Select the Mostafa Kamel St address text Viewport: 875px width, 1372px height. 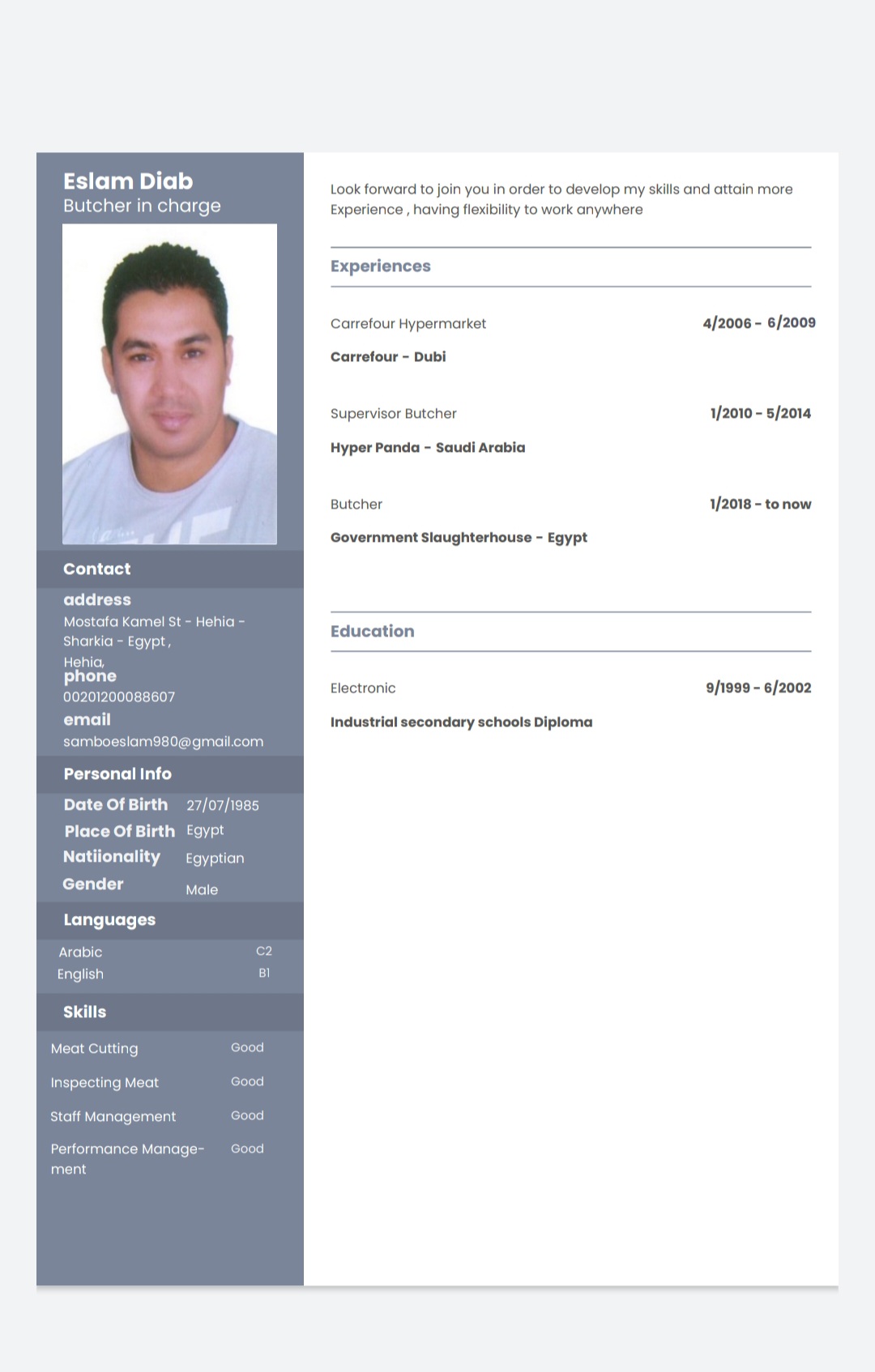[x=122, y=622]
